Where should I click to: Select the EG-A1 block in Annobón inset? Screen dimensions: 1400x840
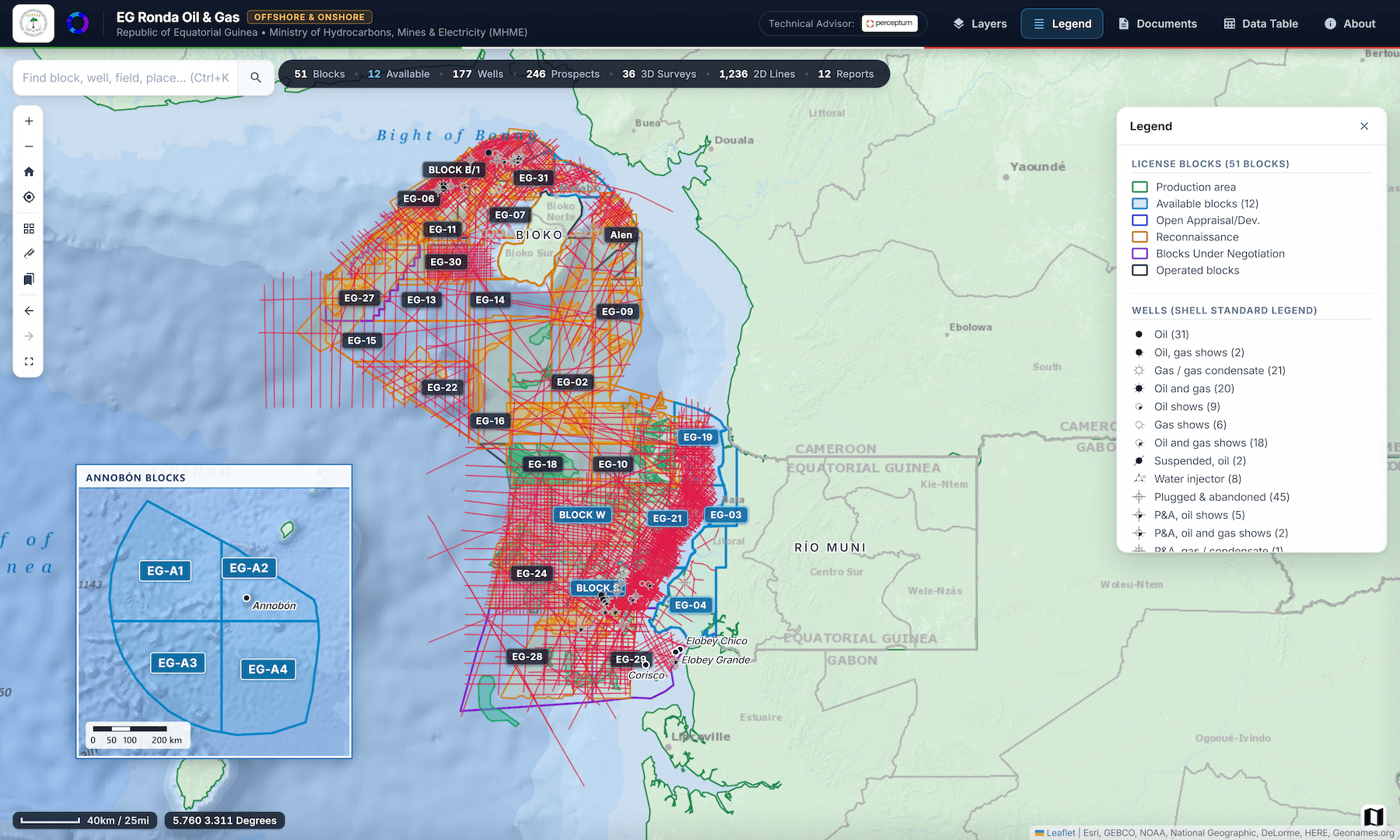pyautogui.click(x=166, y=571)
